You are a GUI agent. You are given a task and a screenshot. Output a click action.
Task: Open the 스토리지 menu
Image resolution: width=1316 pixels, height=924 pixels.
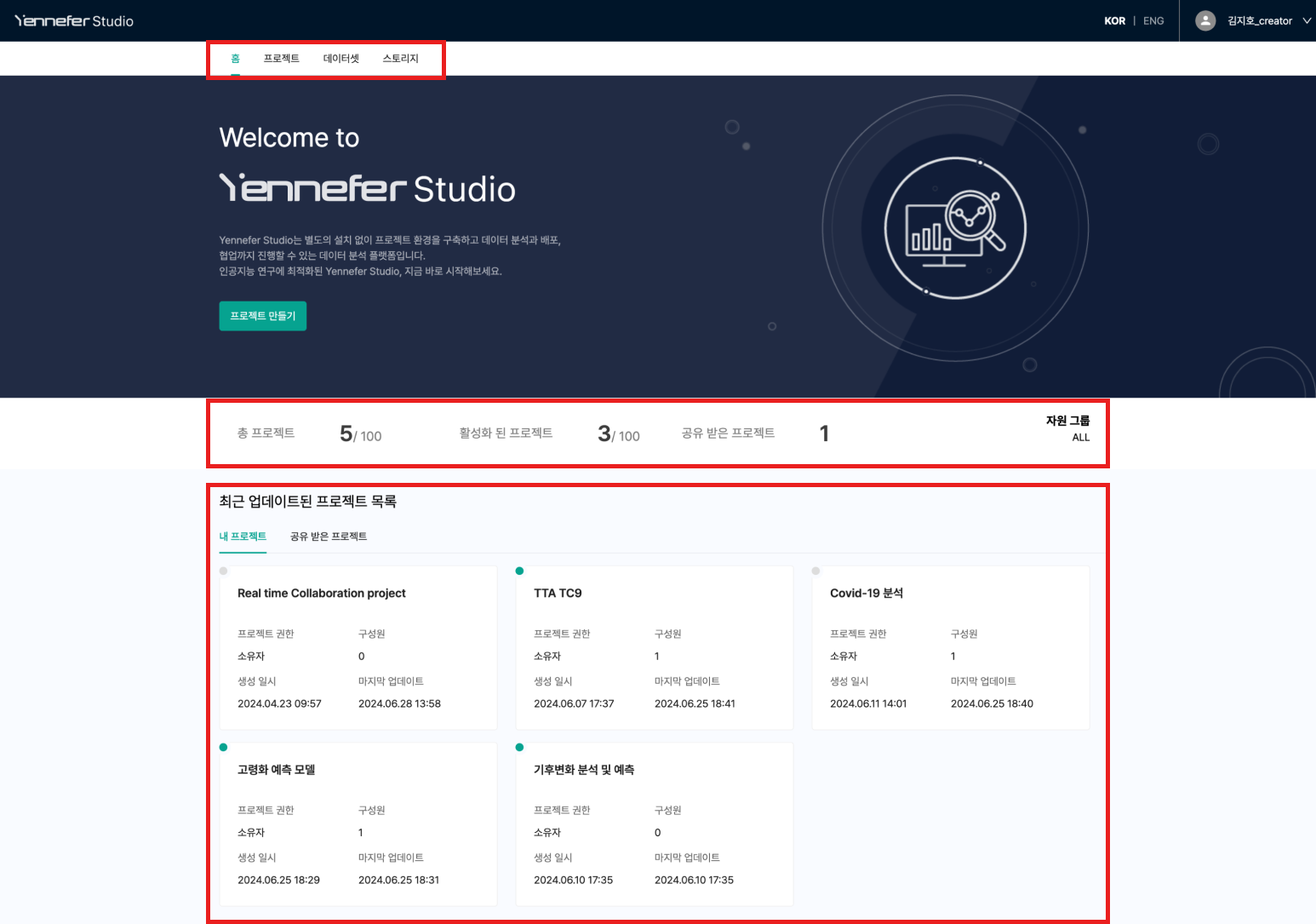400,58
